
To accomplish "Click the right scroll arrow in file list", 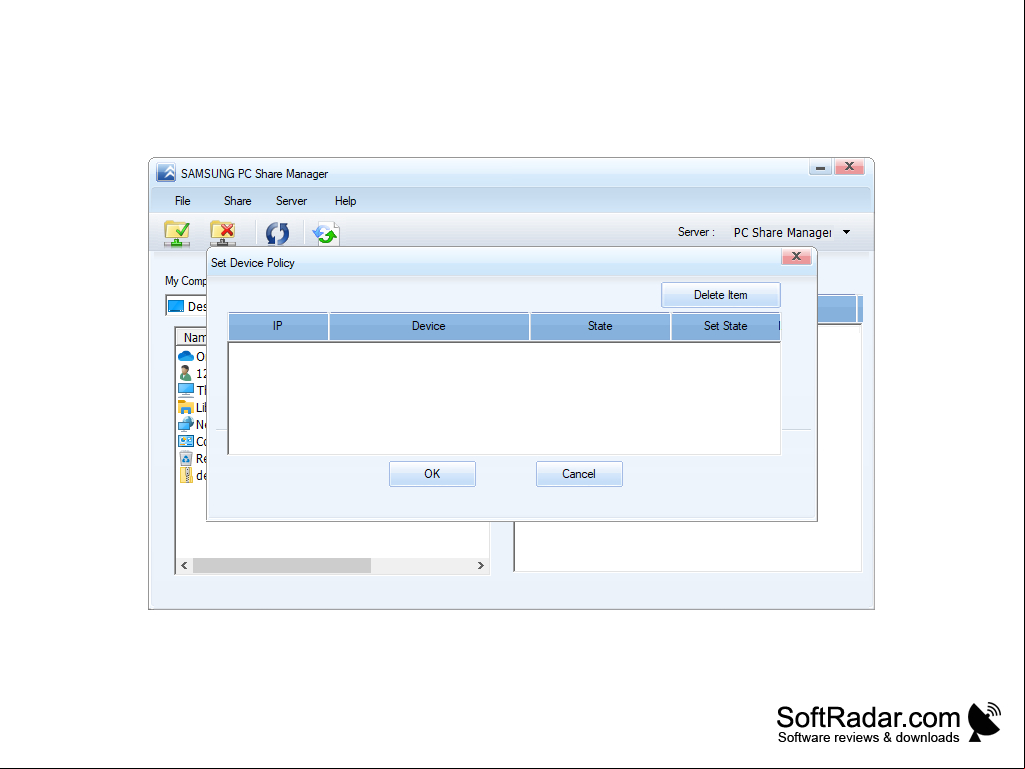I will tap(481, 565).
